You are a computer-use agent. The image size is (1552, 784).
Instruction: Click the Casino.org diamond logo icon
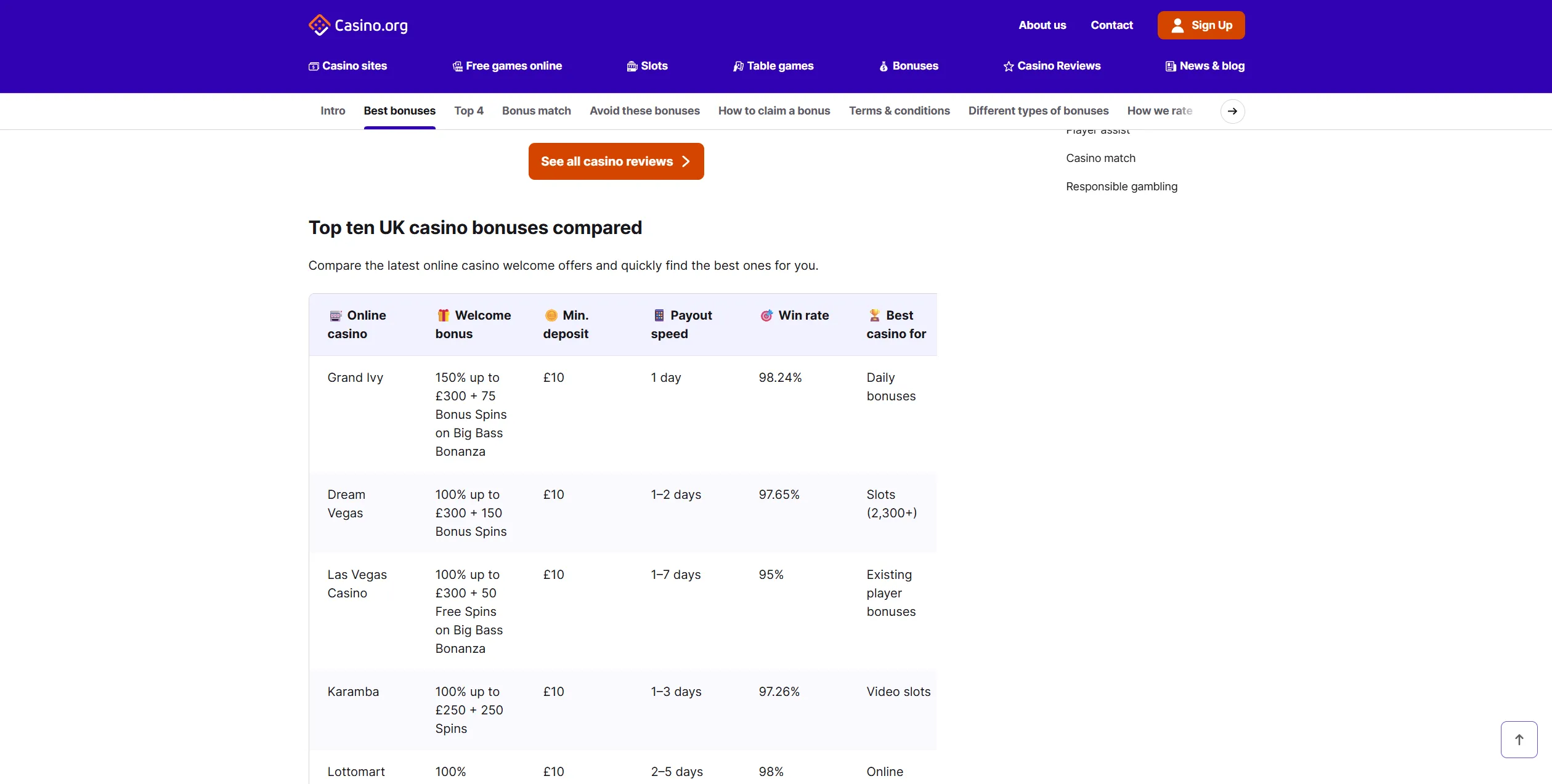tap(319, 25)
